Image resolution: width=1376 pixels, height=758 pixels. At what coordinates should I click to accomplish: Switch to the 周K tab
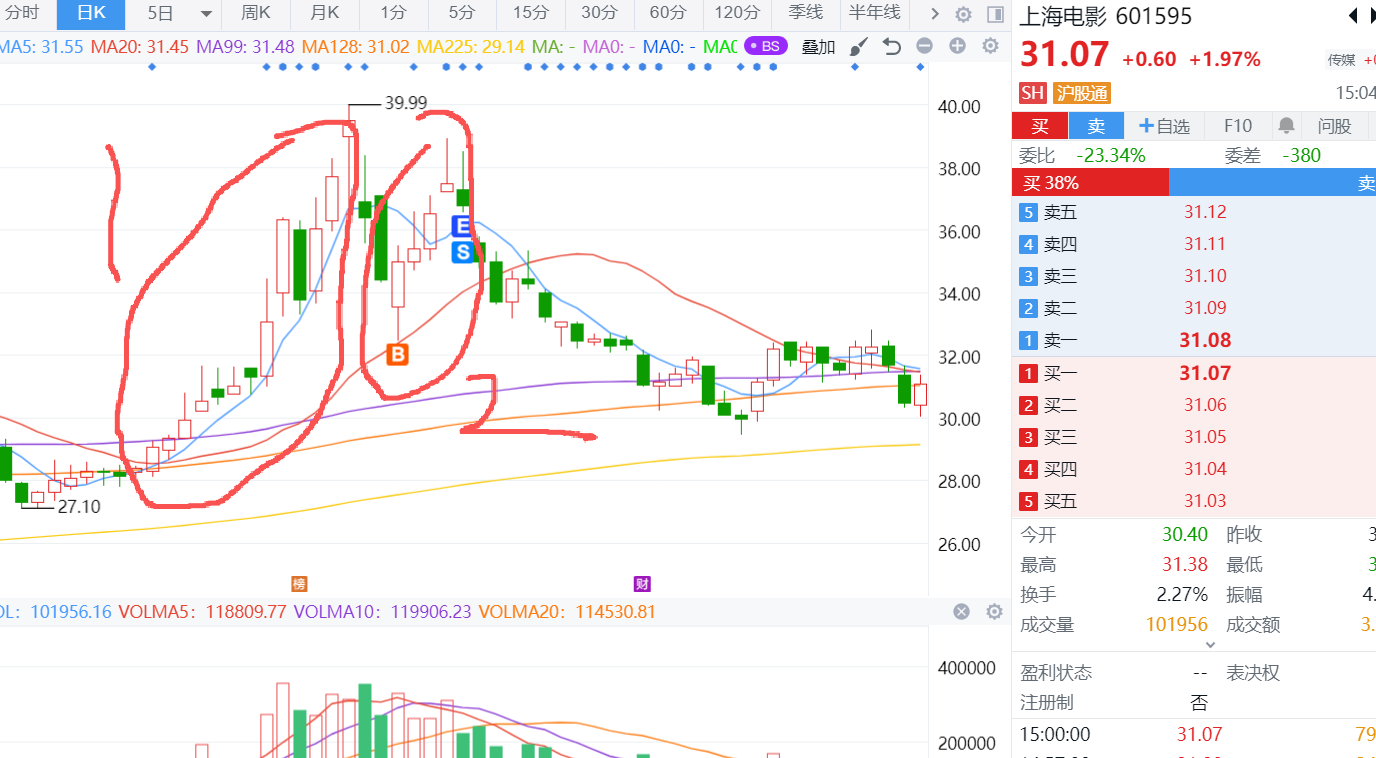coord(256,14)
